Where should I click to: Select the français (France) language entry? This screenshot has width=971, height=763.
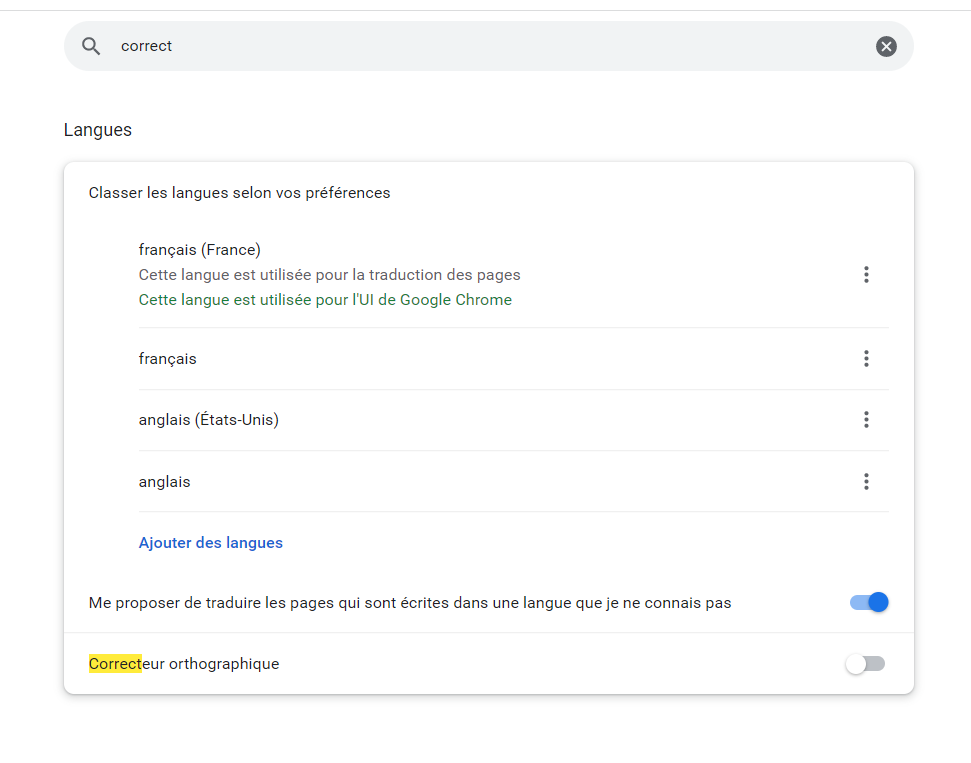(x=199, y=250)
